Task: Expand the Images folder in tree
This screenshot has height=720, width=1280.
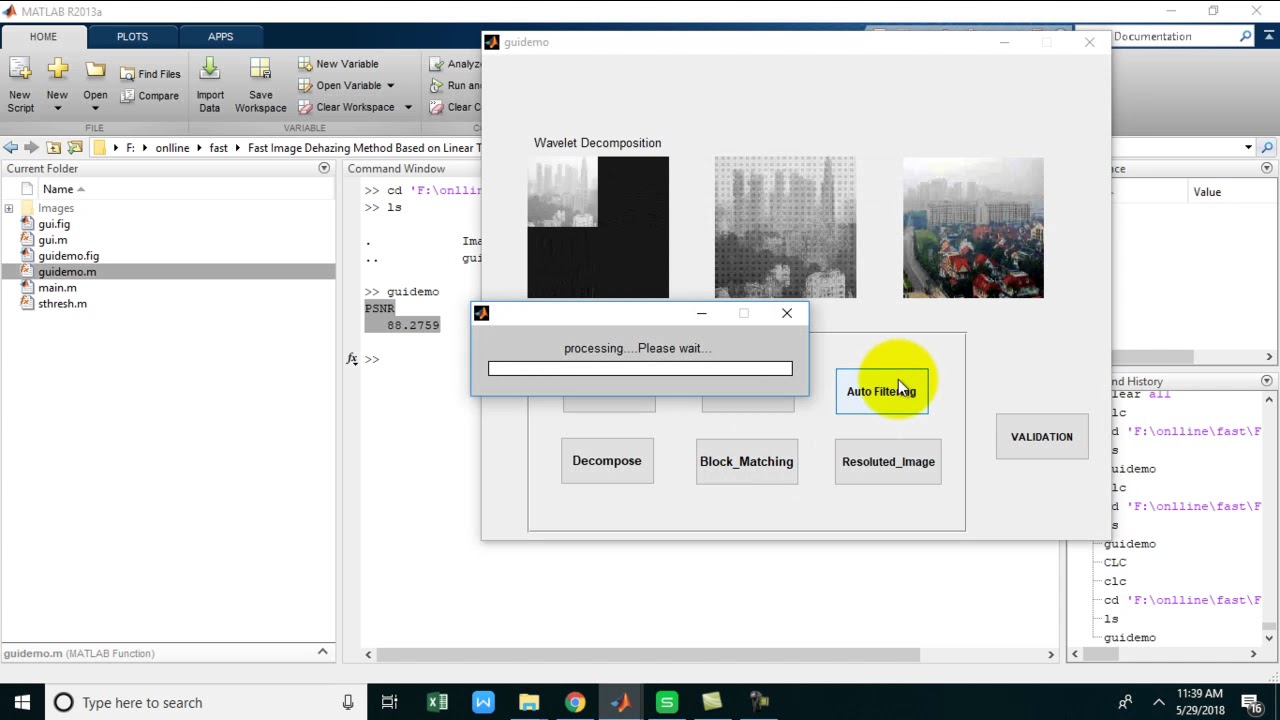Action: click(9, 208)
